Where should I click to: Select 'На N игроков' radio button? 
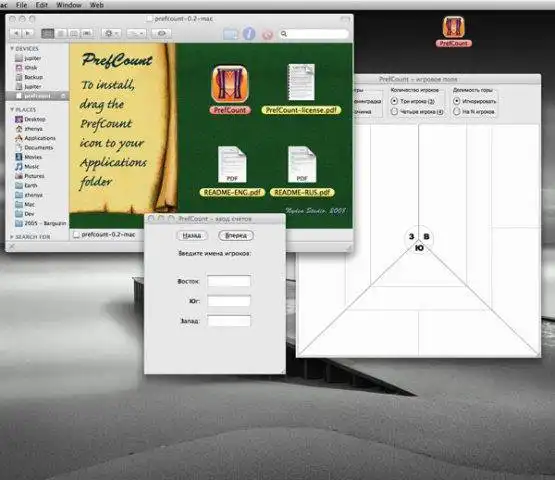click(x=457, y=112)
